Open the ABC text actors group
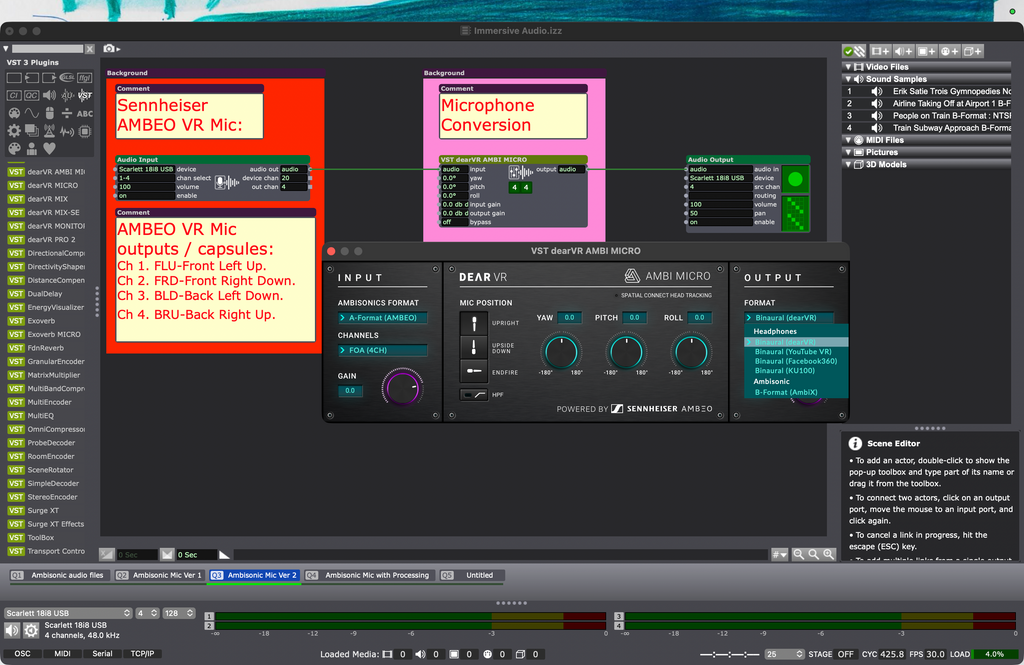 (85, 113)
